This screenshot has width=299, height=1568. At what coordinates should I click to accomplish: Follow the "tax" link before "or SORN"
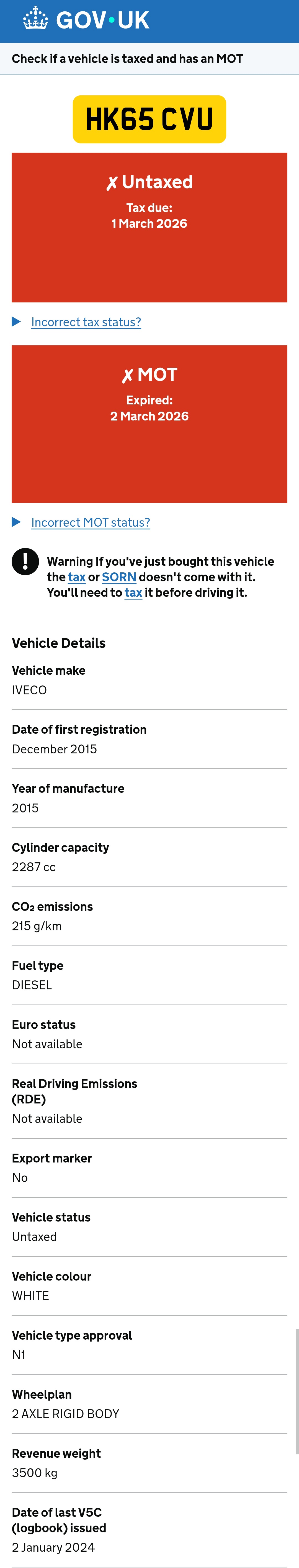(77, 577)
